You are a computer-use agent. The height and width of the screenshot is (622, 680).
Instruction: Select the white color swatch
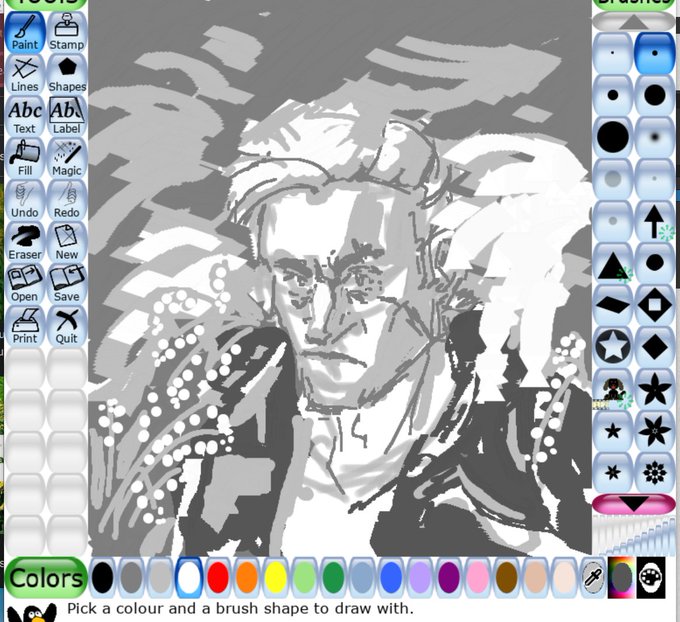pyautogui.click(x=189, y=577)
